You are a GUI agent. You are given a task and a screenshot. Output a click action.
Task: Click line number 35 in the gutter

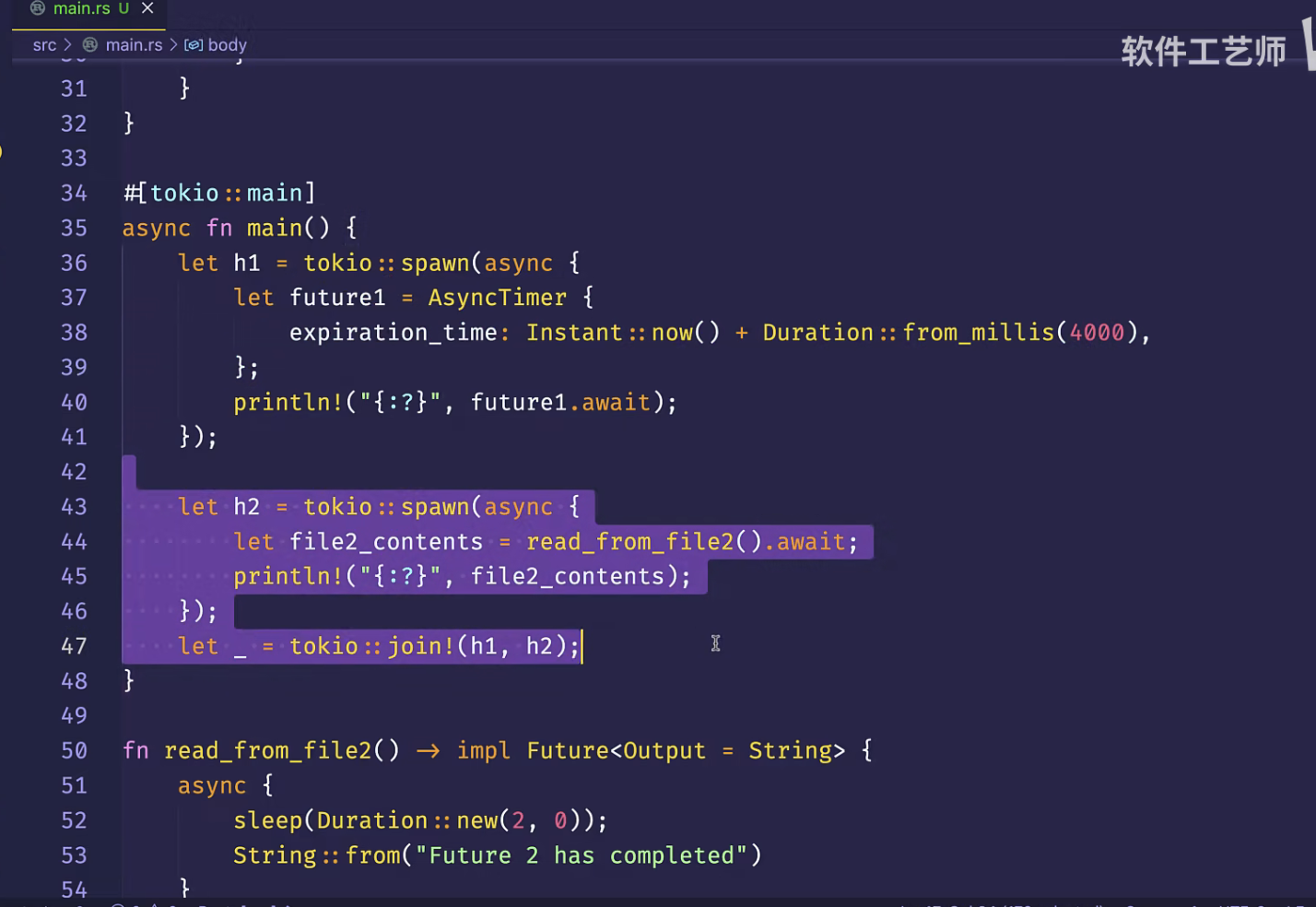click(x=74, y=229)
